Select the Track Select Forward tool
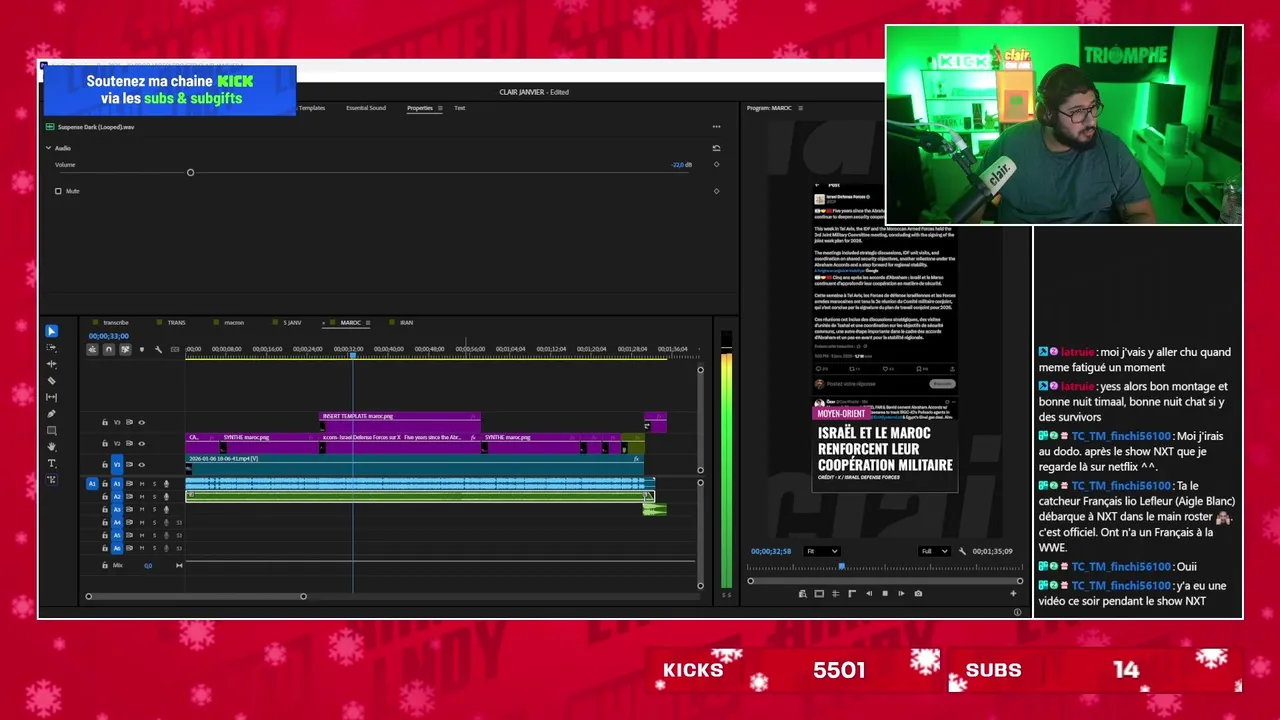The width and height of the screenshot is (1280, 720). [51, 347]
